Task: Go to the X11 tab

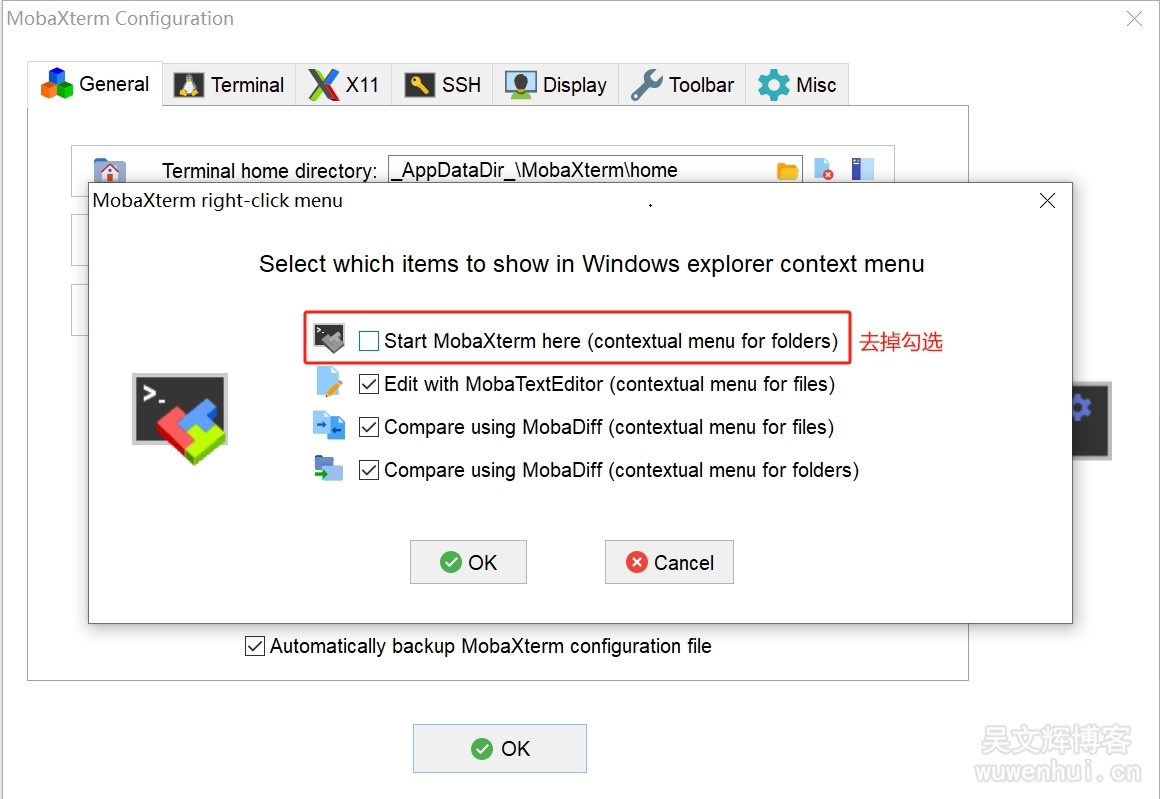Action: click(344, 85)
